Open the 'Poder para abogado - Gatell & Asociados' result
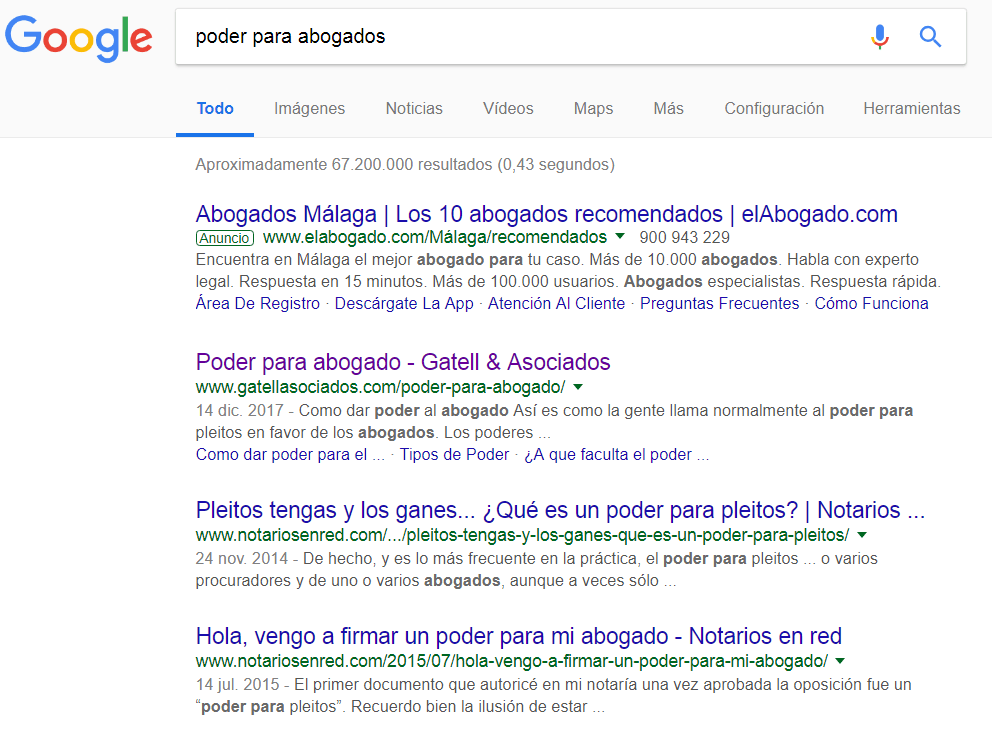 pos(403,363)
